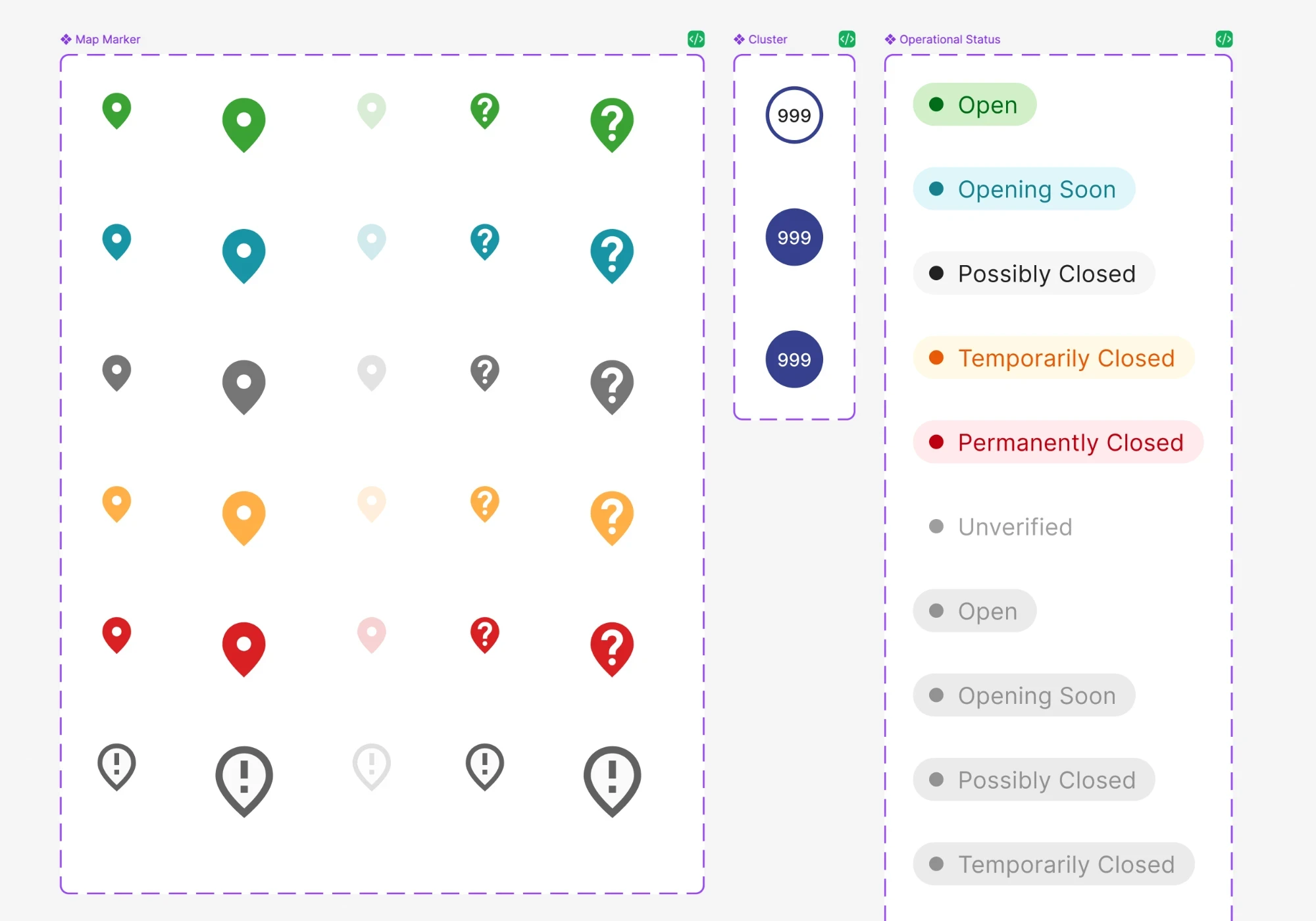The height and width of the screenshot is (921, 1316).
Task: Click the small red pin marker
Action: [116, 635]
